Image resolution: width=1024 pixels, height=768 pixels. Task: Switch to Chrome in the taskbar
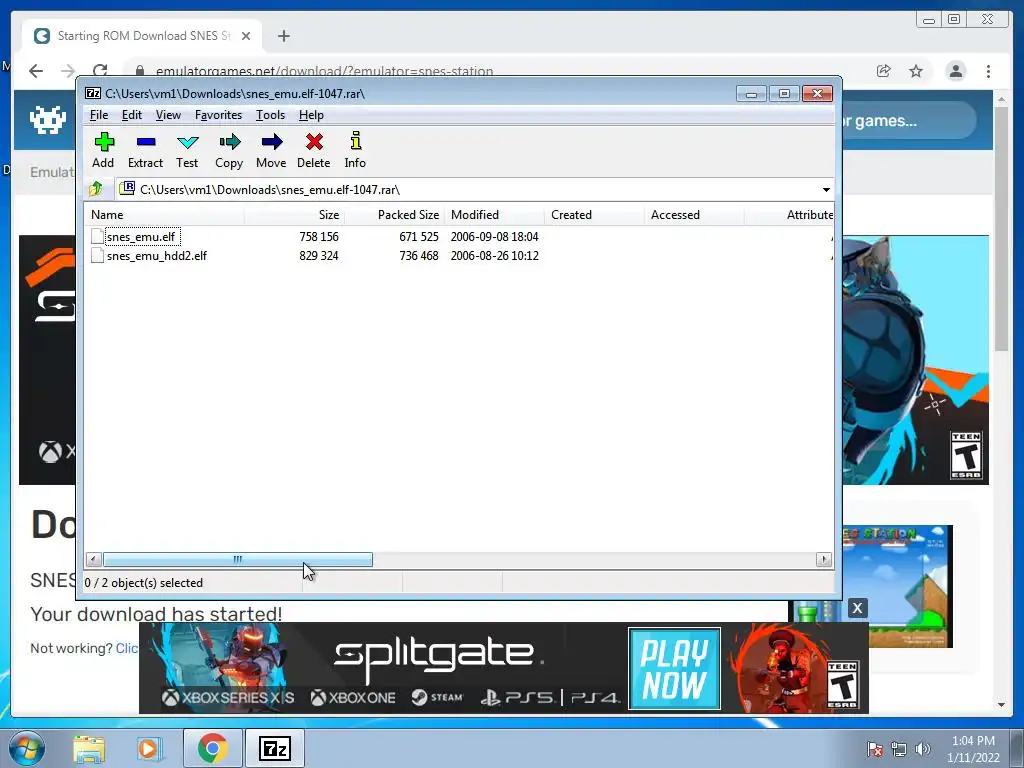[x=212, y=748]
